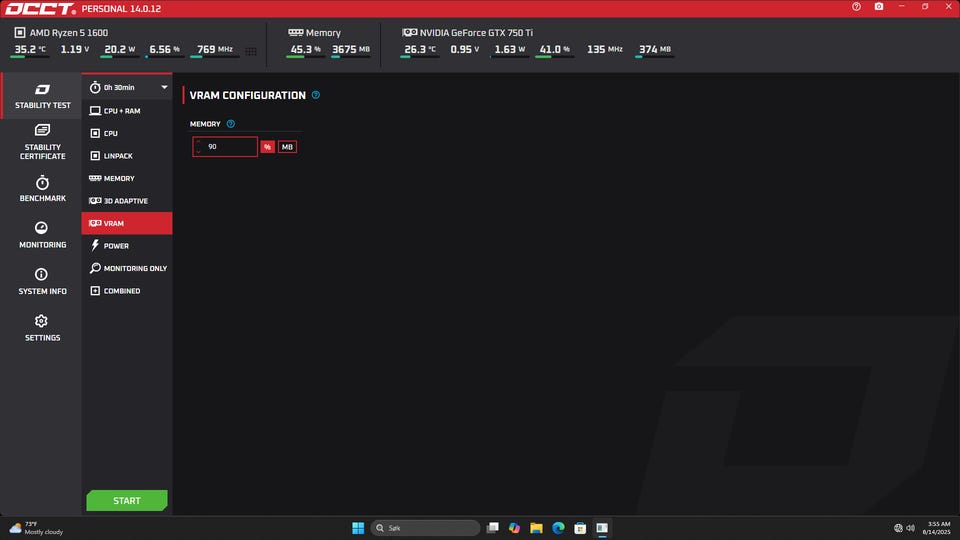The width and height of the screenshot is (960, 540).
Task: Select the CPU test
Action: pyautogui.click(x=127, y=133)
